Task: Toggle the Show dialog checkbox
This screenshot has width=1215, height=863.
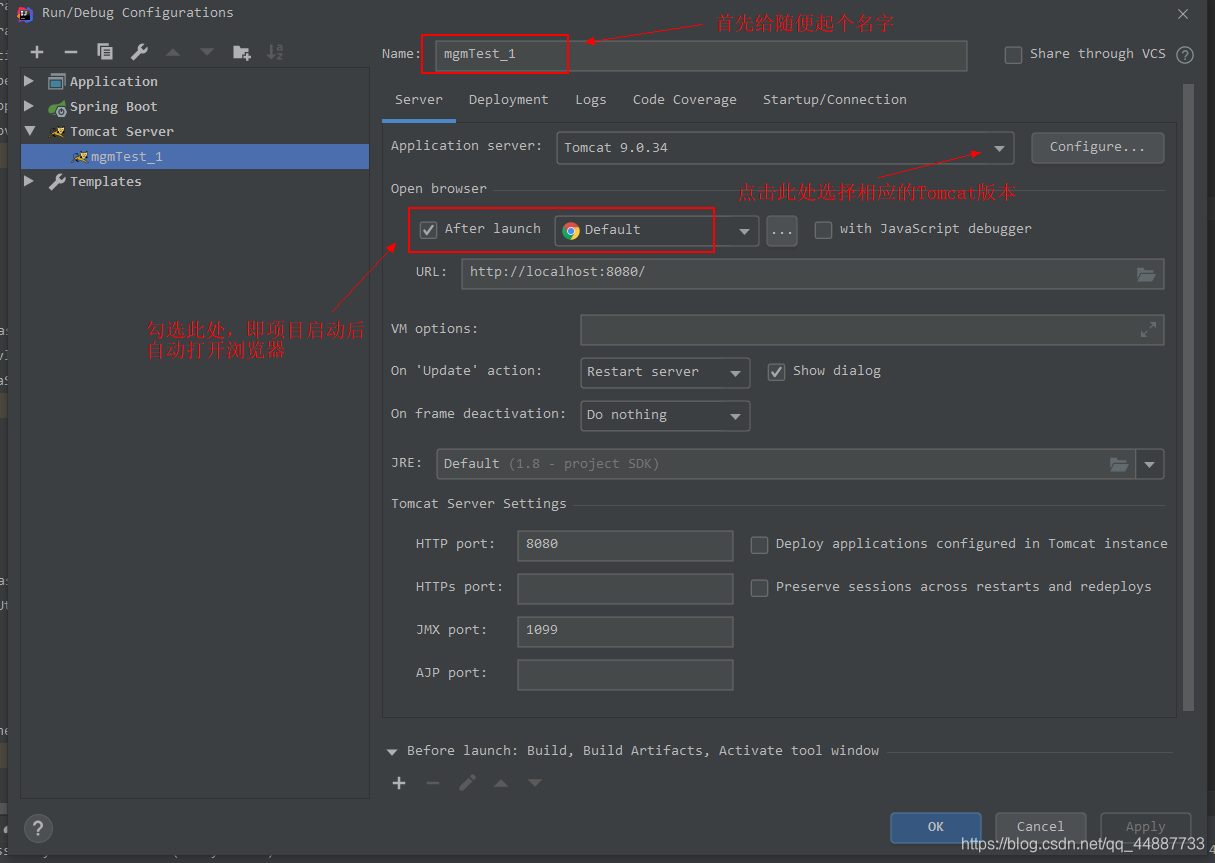Action: (x=776, y=372)
